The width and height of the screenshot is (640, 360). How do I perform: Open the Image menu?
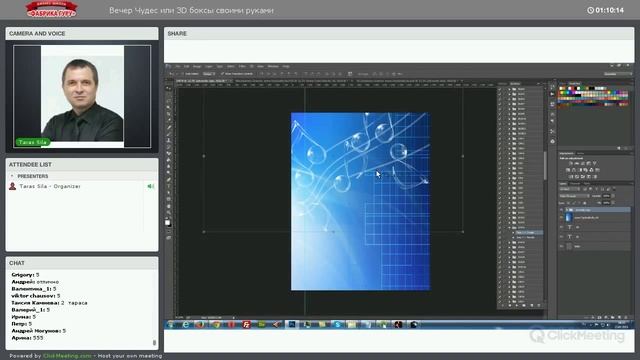click(197, 66)
